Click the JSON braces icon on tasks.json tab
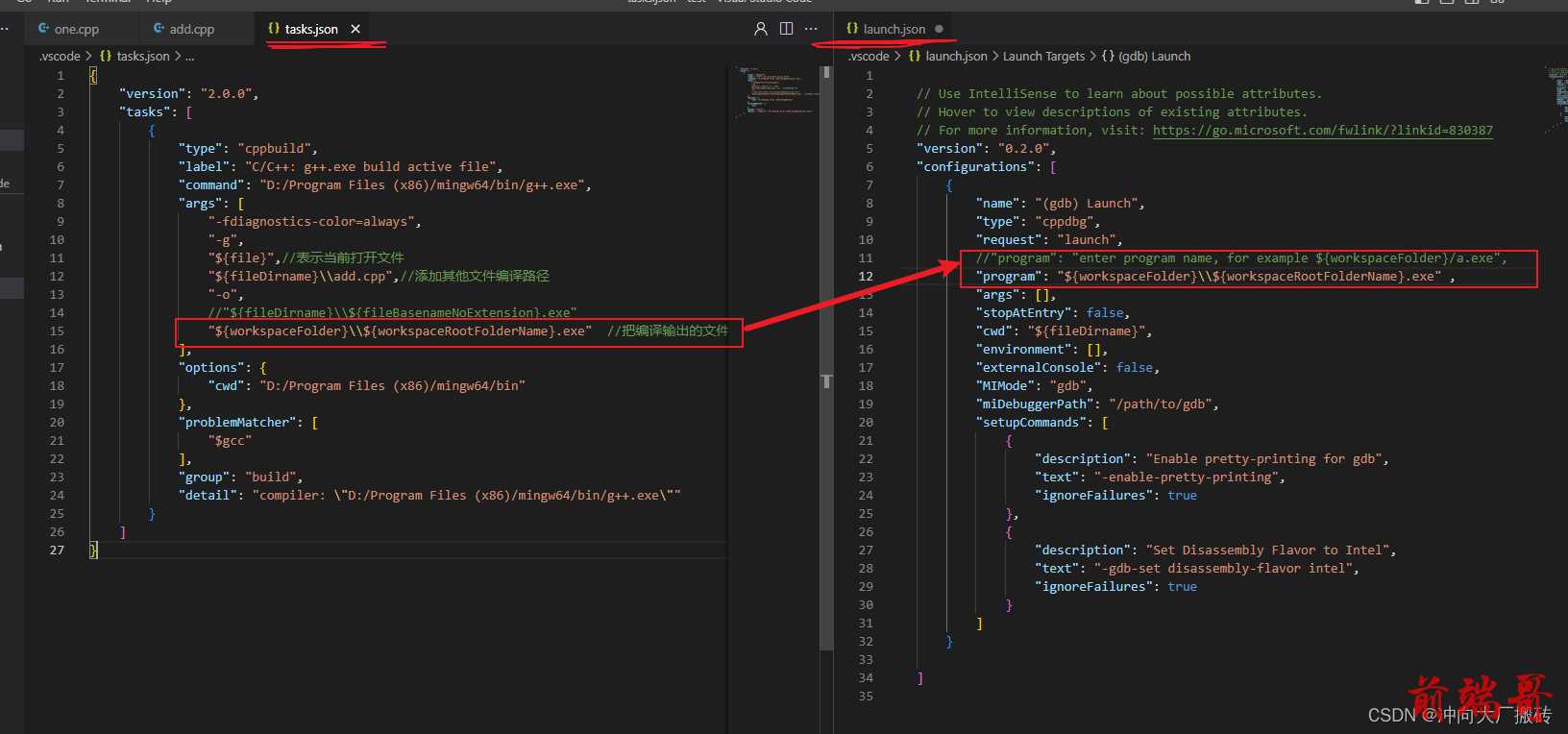Screen dimensions: 1568x734 (x=274, y=29)
